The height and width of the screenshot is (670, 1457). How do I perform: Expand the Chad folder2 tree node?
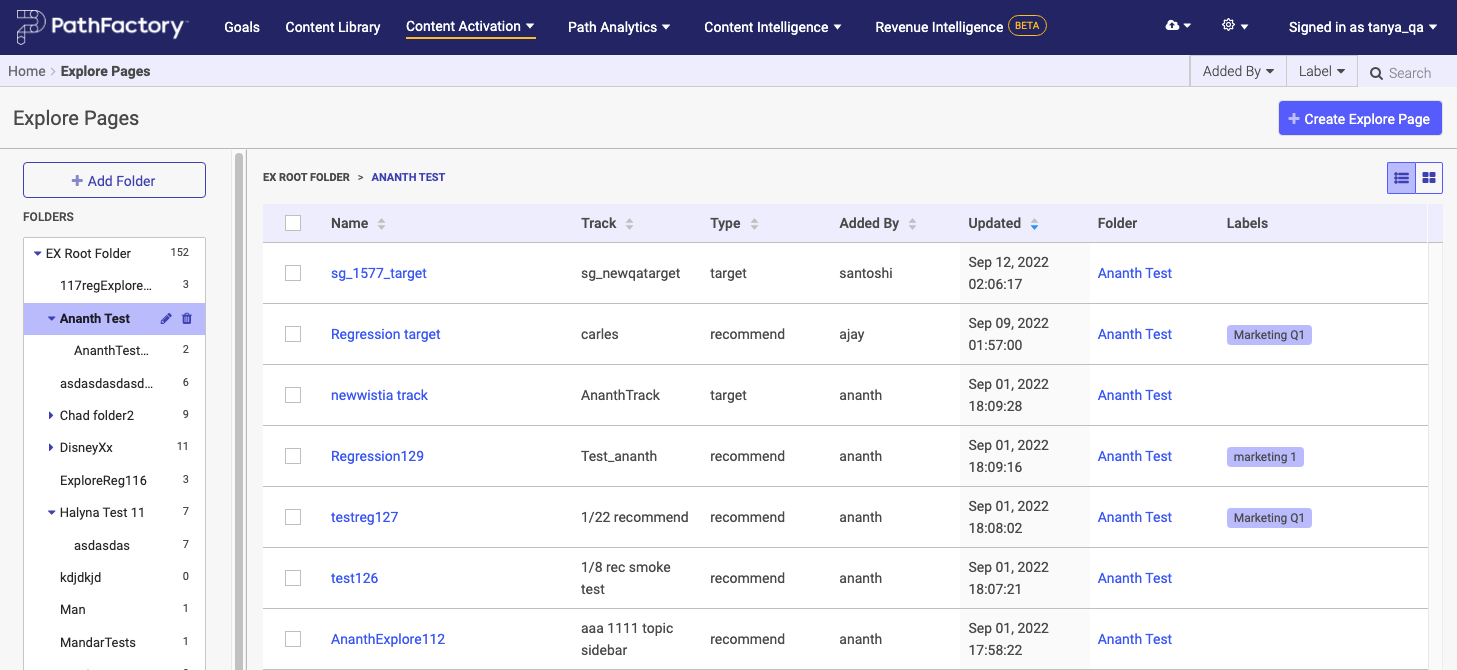tap(51, 415)
